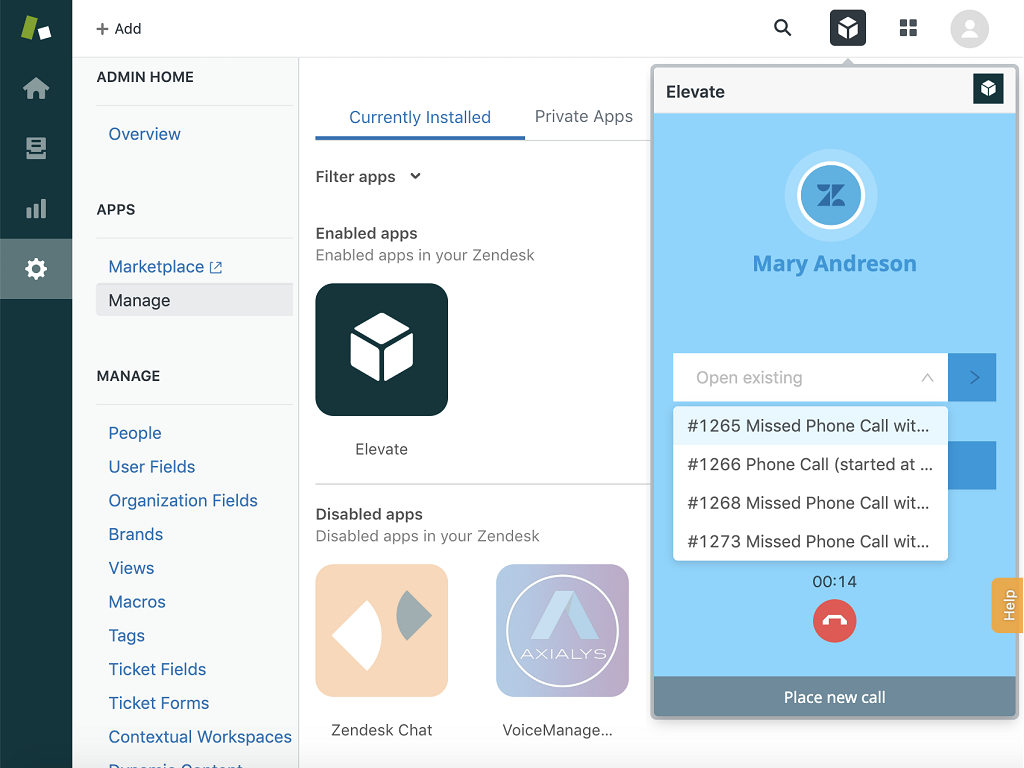Viewport: 1024px width, 768px height.
Task: Open the Home icon in sidebar
Action: [36, 89]
